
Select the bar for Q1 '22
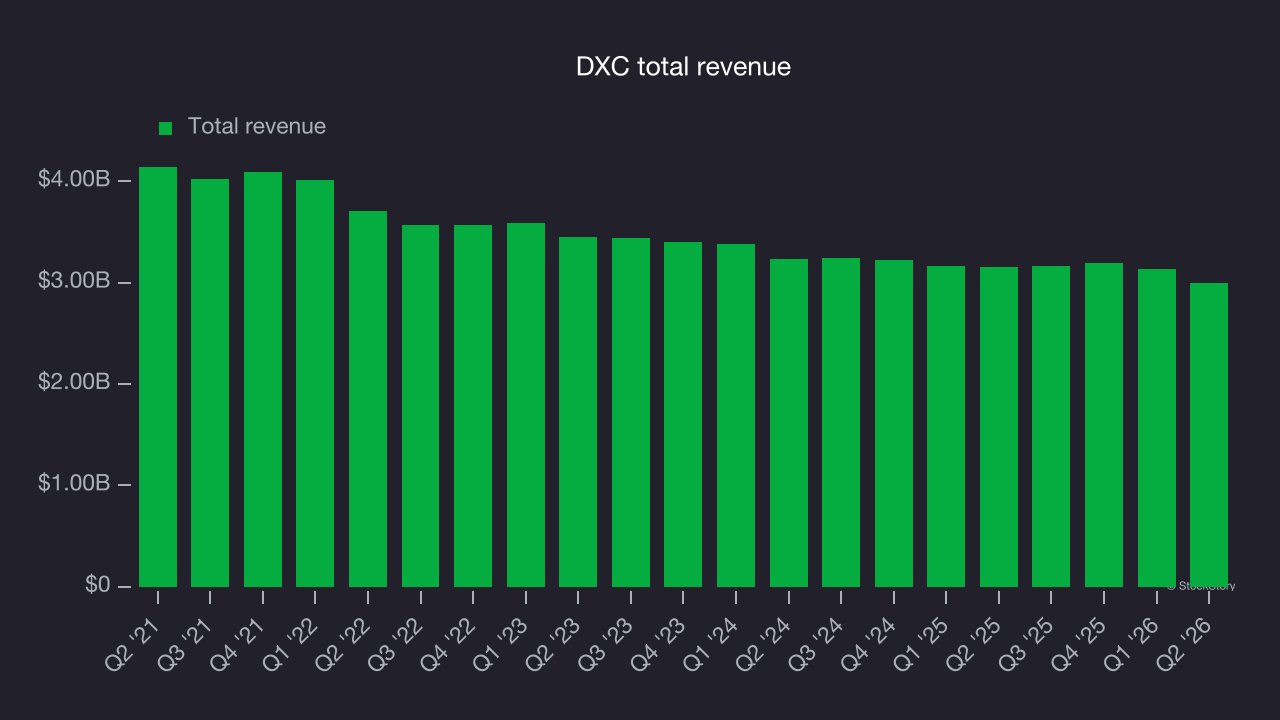pos(315,384)
